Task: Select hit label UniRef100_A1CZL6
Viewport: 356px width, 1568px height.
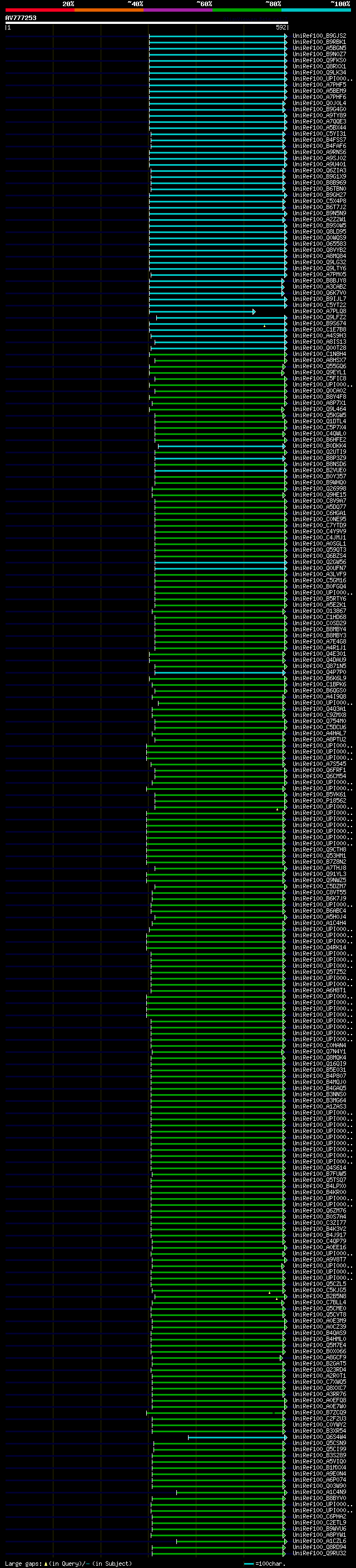Action: pos(319,1541)
